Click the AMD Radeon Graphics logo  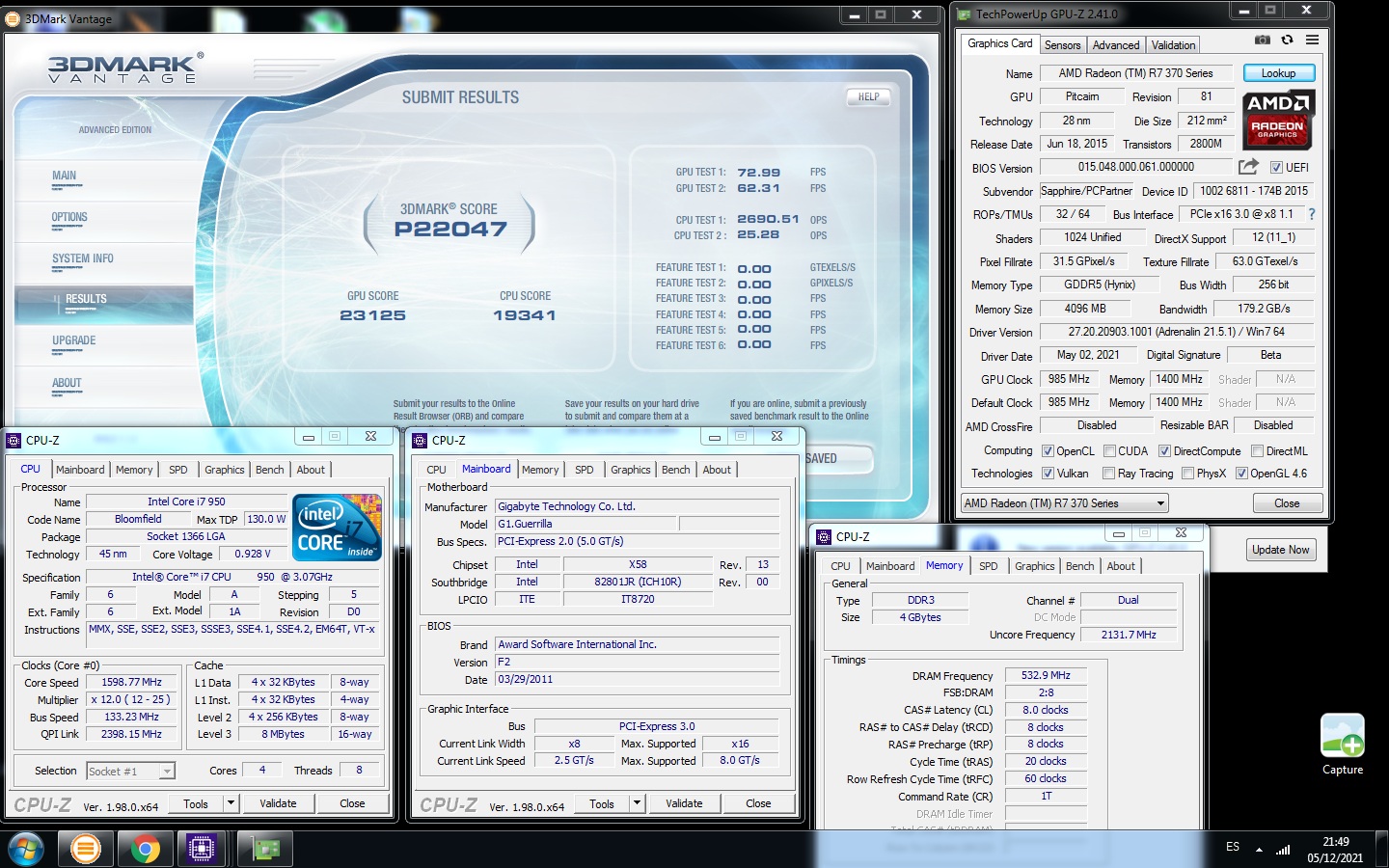pos(1278,122)
